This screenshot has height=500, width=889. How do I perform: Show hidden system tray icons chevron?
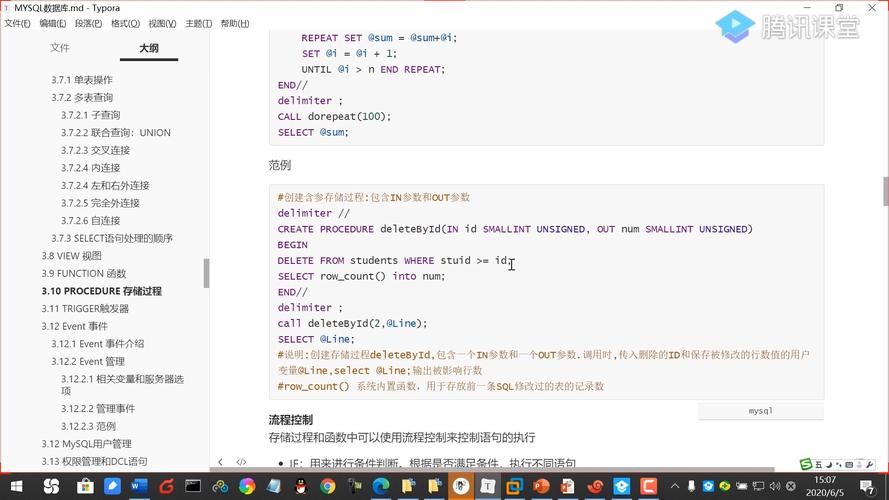[675, 486]
